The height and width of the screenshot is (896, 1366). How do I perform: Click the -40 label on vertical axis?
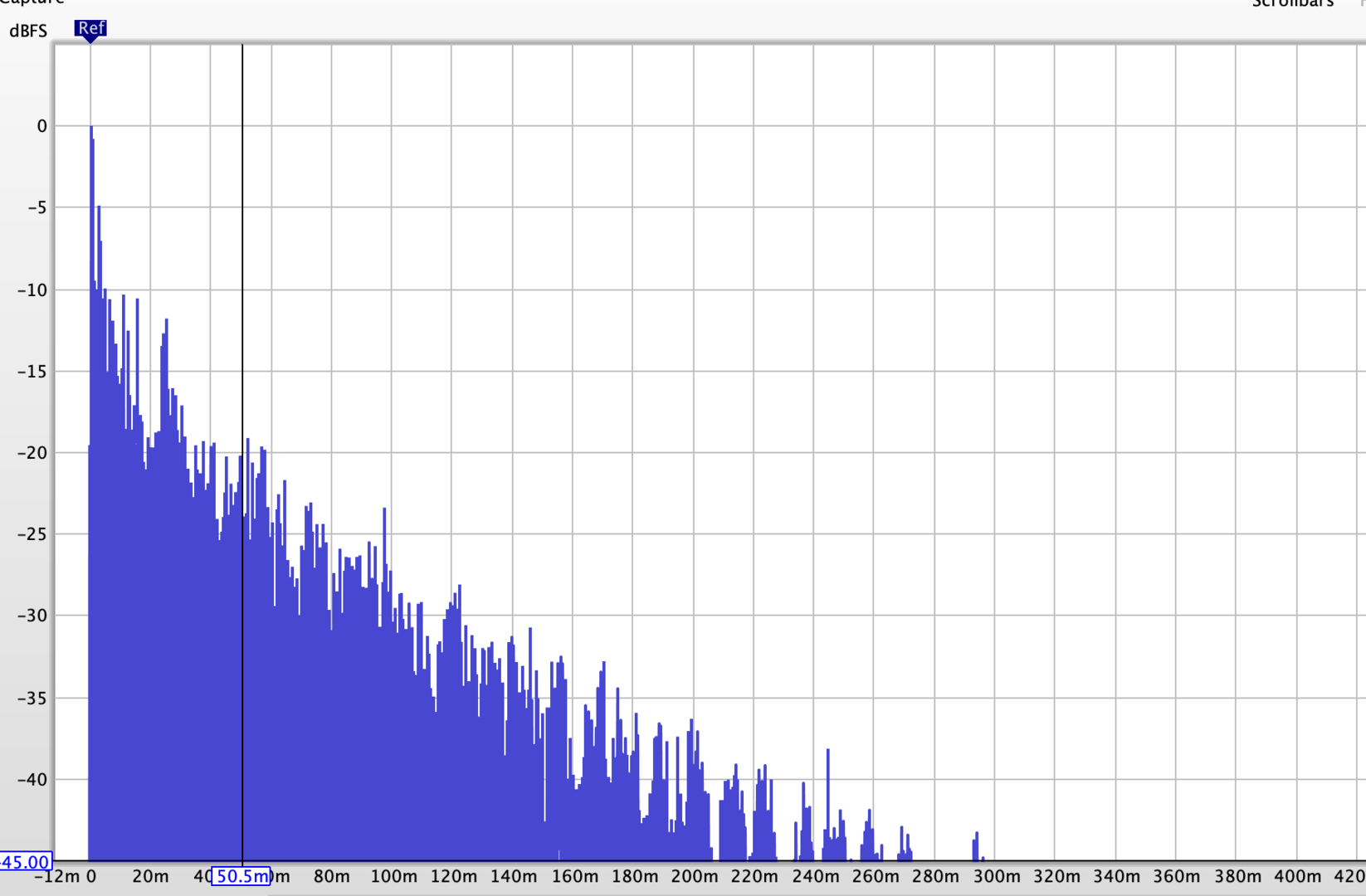[32, 780]
